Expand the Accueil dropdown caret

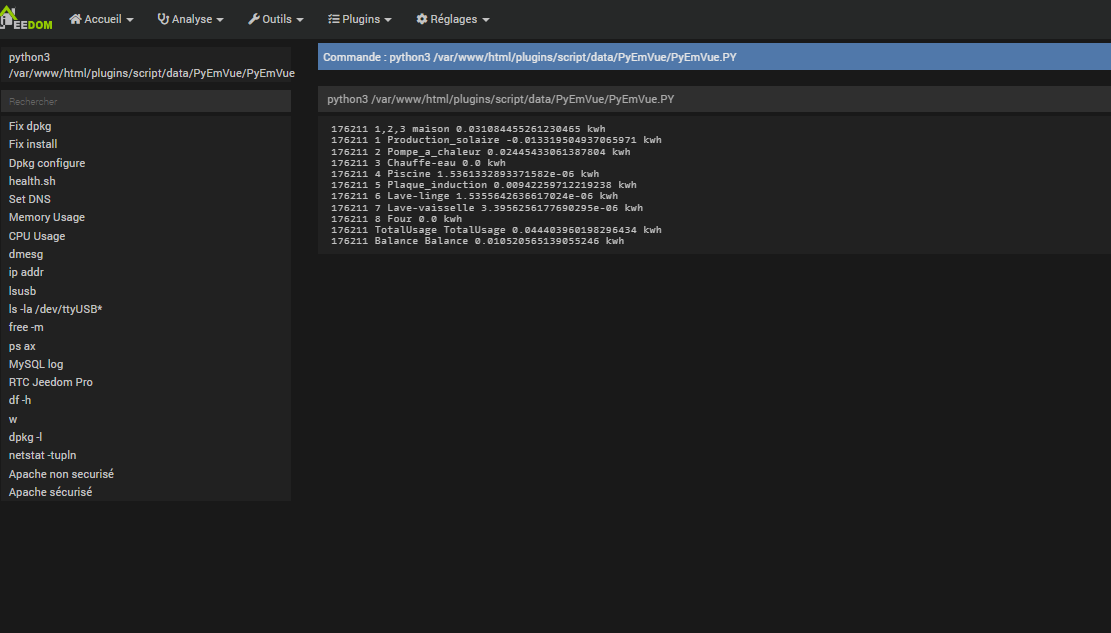point(132,20)
